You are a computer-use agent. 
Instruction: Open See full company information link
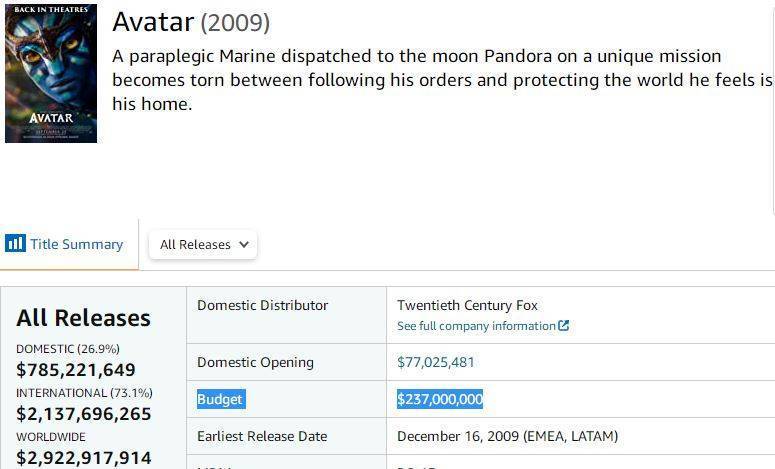click(476, 326)
